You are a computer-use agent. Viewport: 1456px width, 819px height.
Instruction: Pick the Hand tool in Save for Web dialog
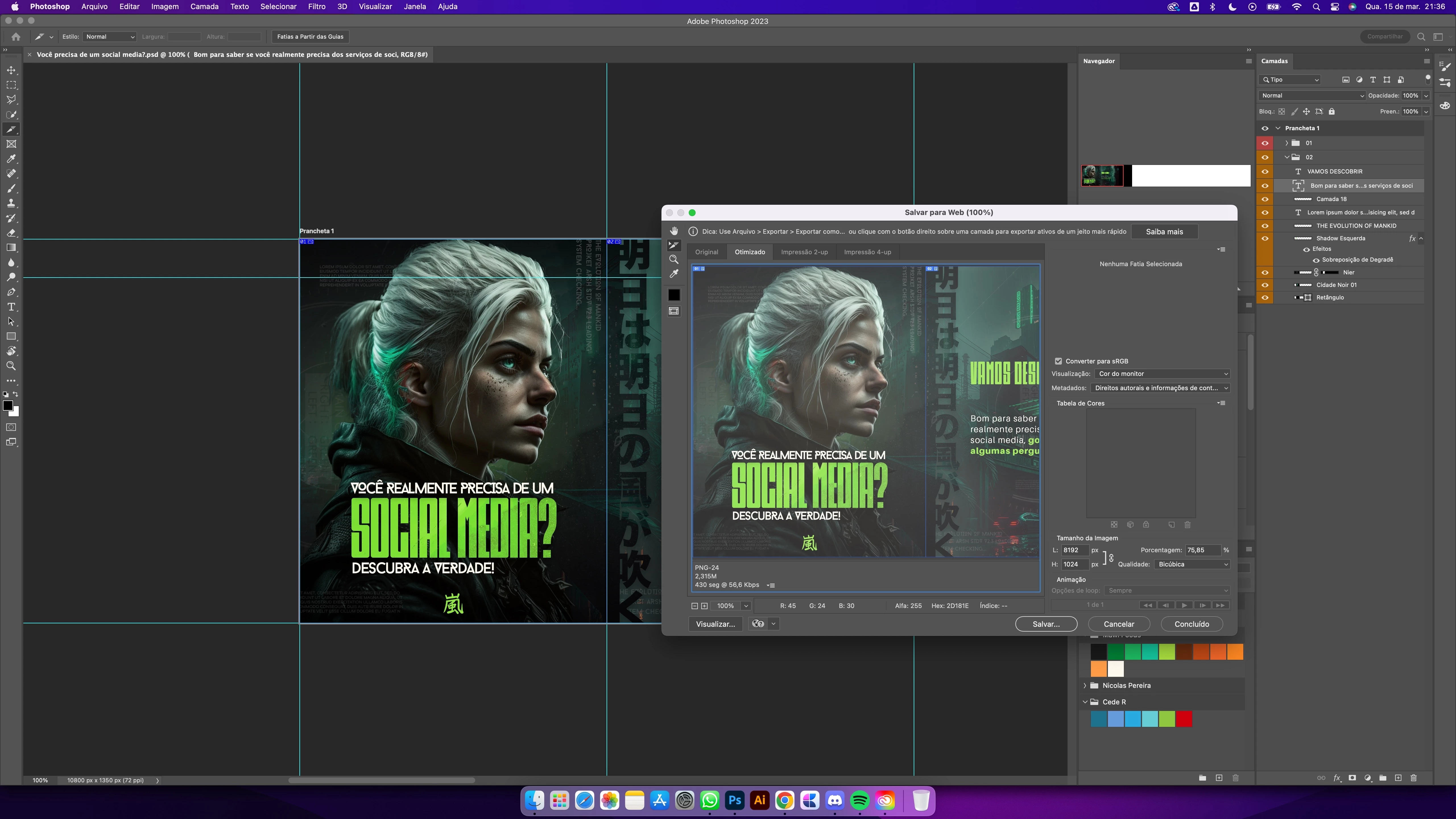pyautogui.click(x=674, y=231)
